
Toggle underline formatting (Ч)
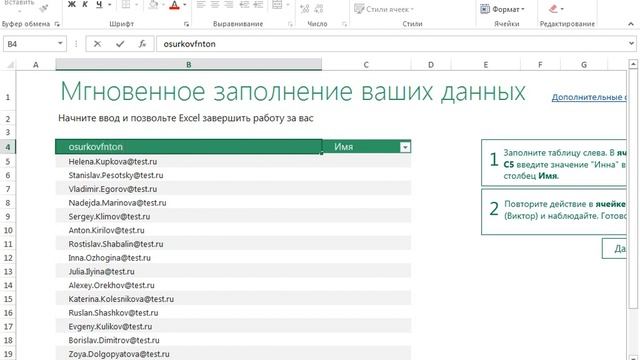point(99,4)
